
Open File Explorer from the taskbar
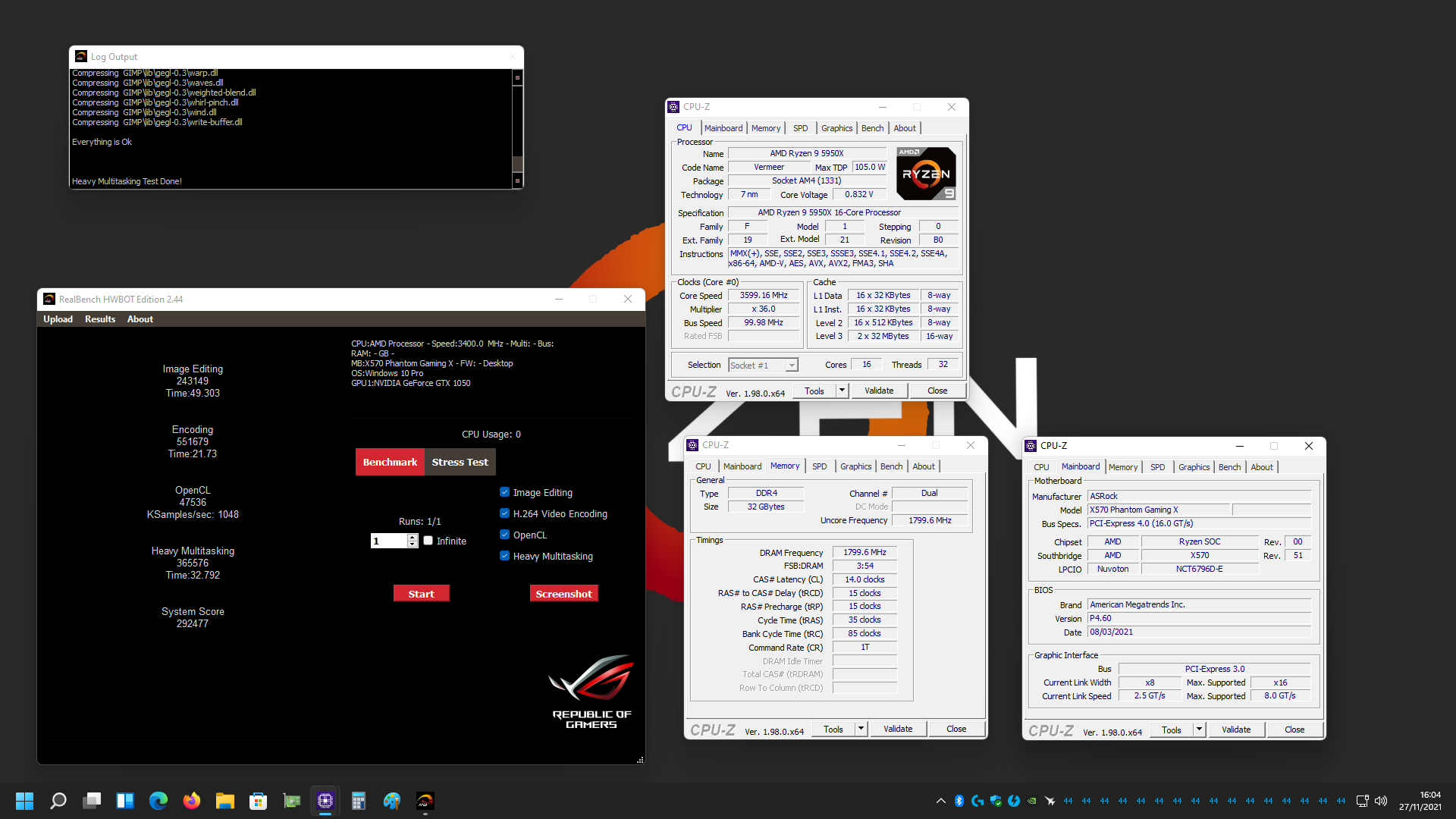coord(225,801)
